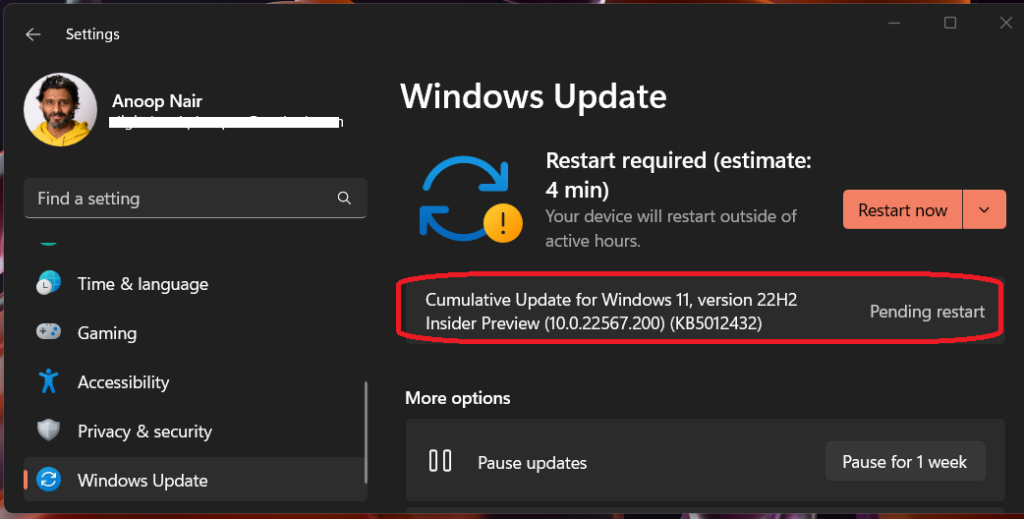Select Windows Update in sidebar
This screenshot has width=1024, height=519.
(195, 480)
